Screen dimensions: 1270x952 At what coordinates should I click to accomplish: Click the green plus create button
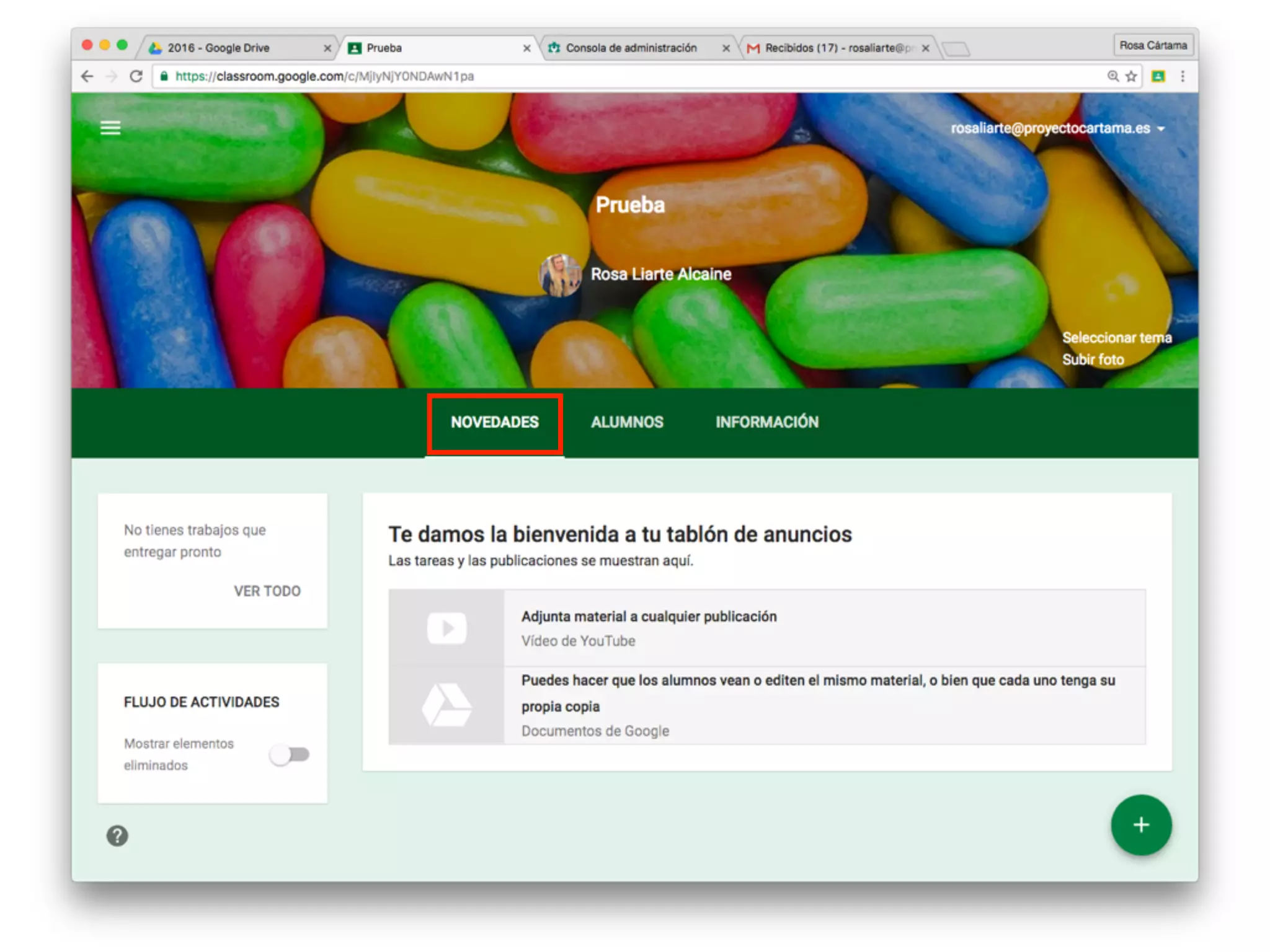(x=1140, y=825)
